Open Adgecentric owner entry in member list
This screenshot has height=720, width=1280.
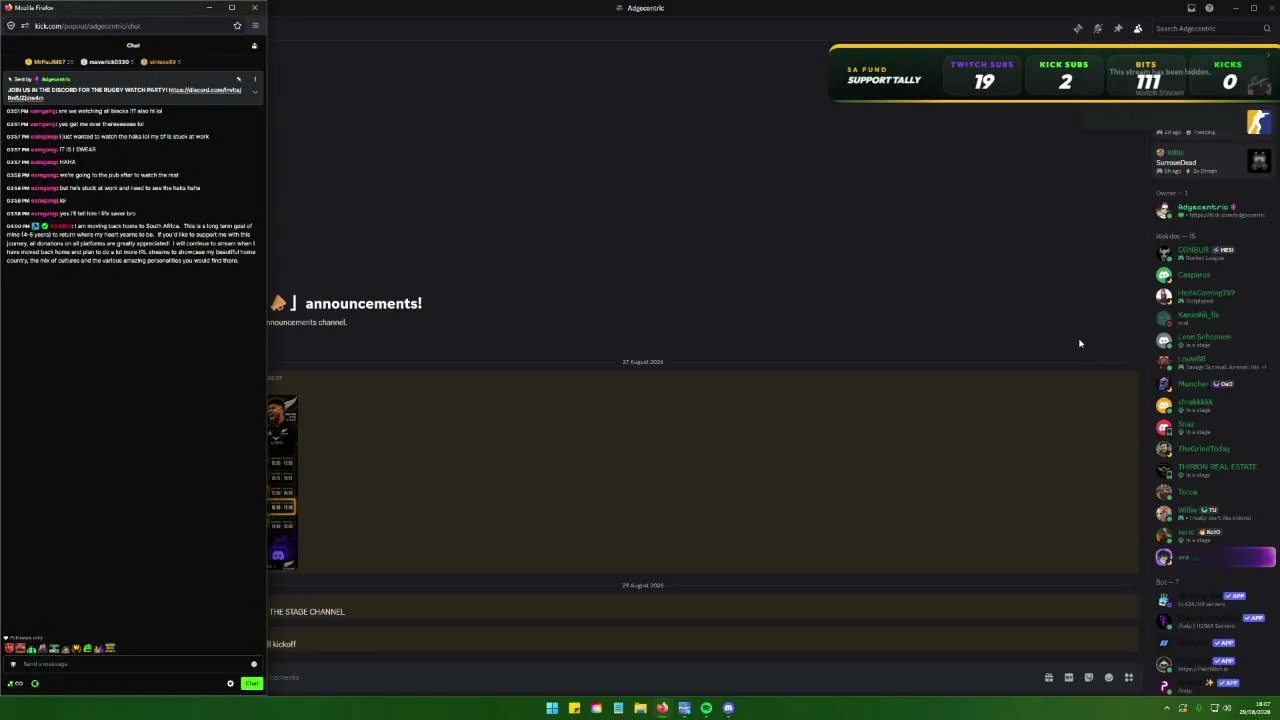coord(1215,211)
